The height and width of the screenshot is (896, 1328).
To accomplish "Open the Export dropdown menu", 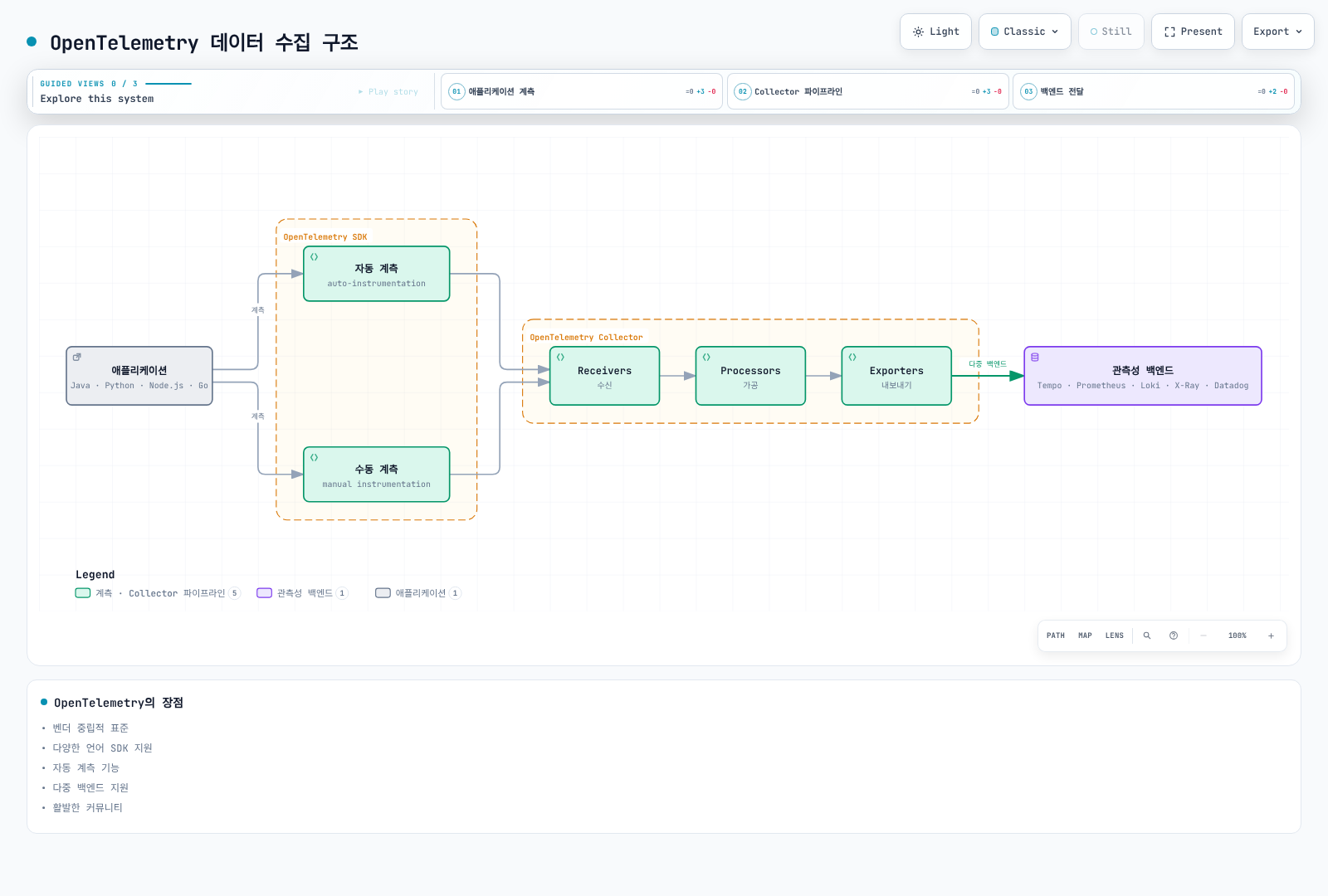I will 1278,32.
